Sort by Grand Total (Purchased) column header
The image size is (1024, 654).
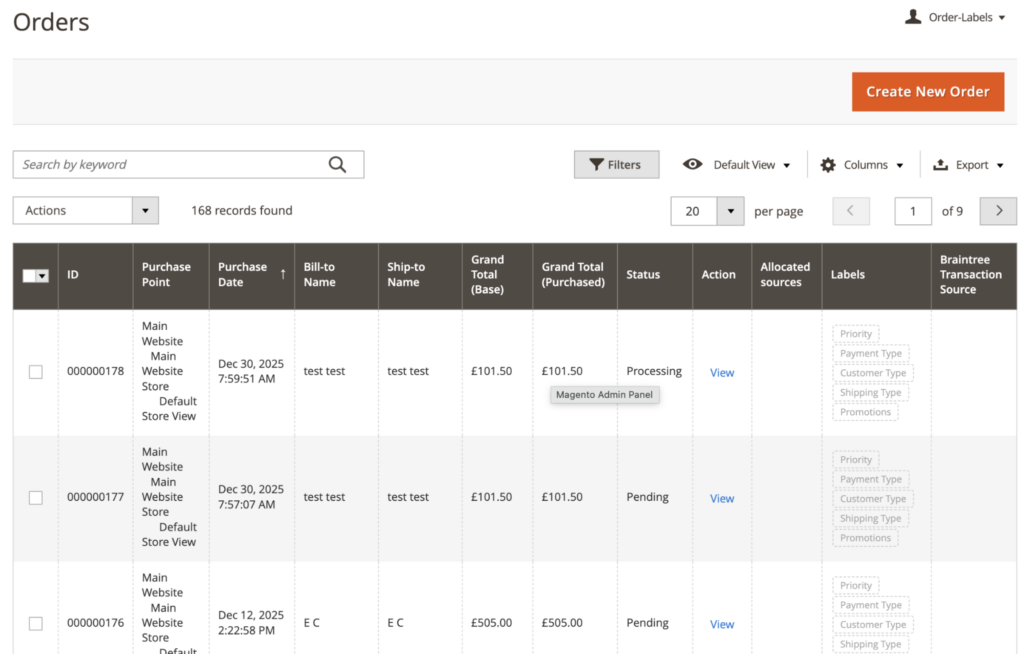tap(575, 275)
